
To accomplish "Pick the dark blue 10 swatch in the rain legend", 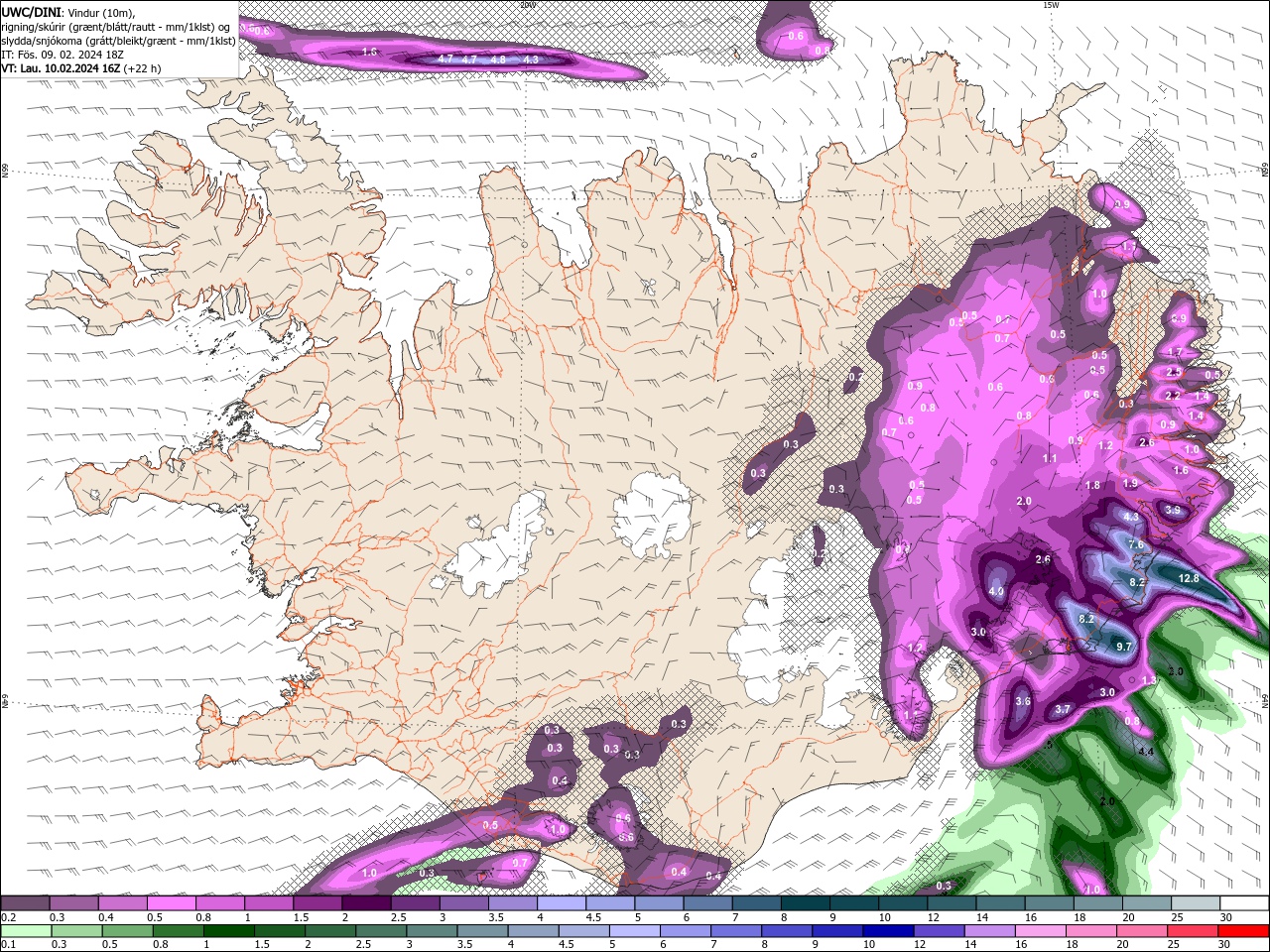I will click(886, 930).
